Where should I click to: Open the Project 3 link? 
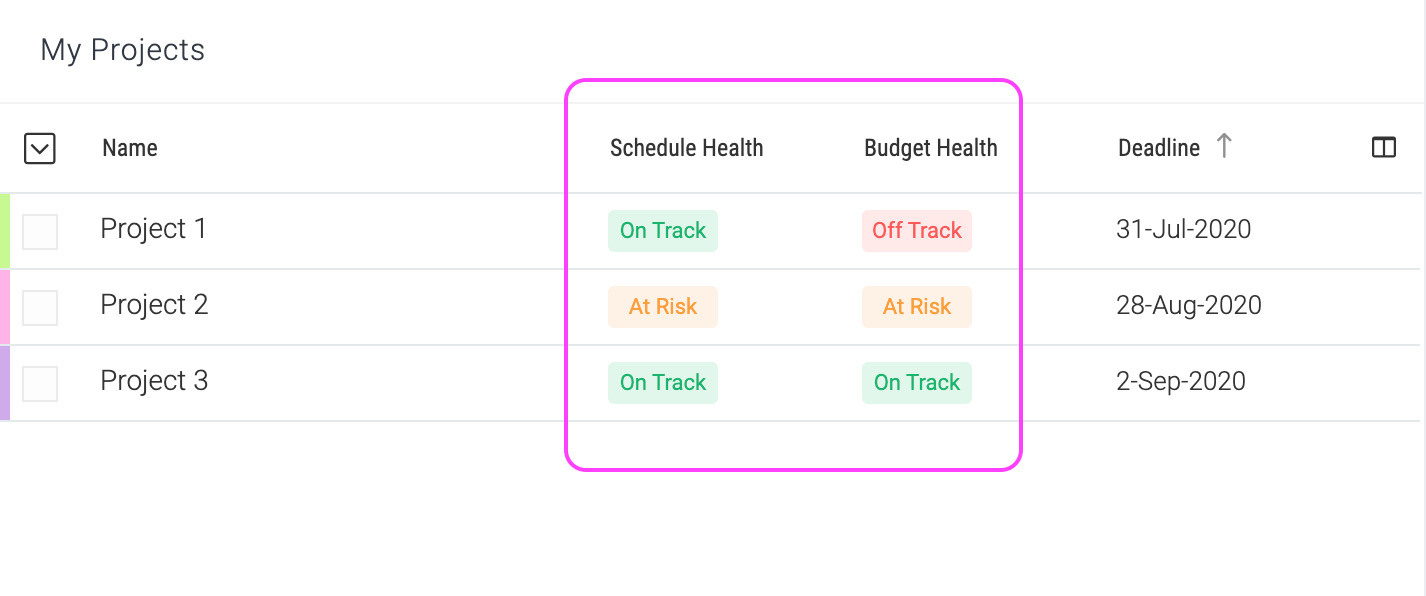(x=154, y=381)
